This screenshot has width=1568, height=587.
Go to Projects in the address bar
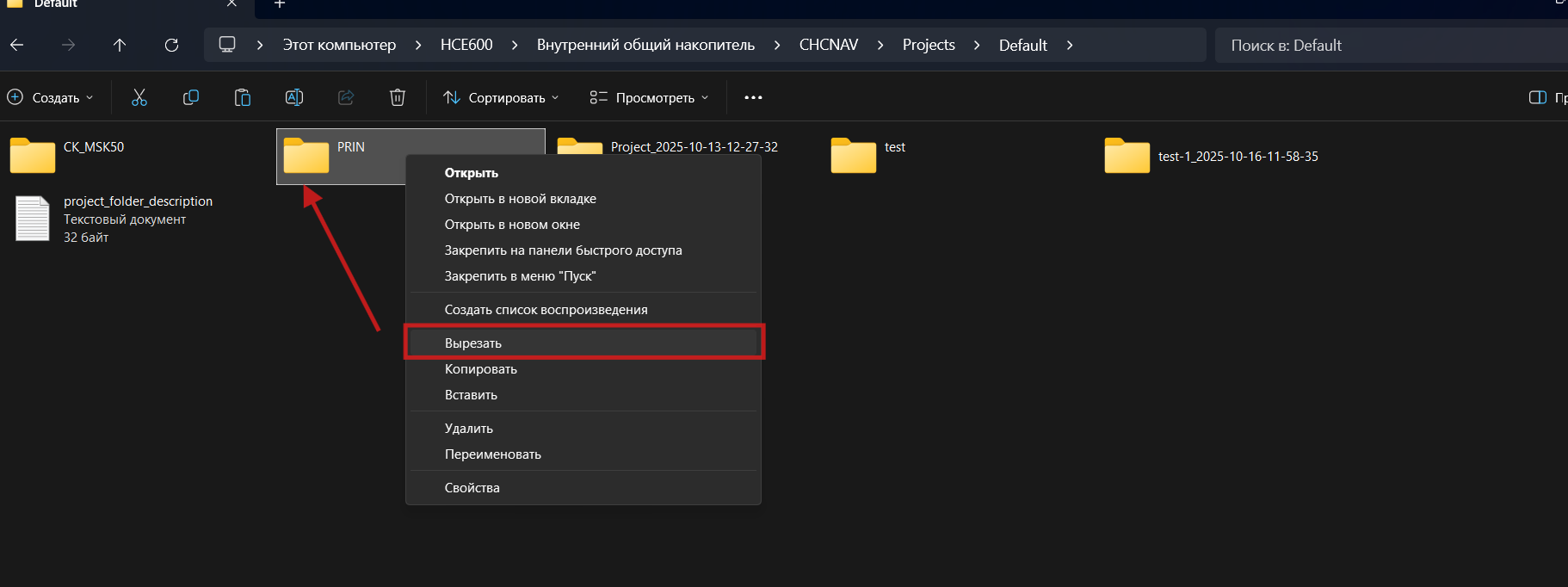(x=929, y=45)
